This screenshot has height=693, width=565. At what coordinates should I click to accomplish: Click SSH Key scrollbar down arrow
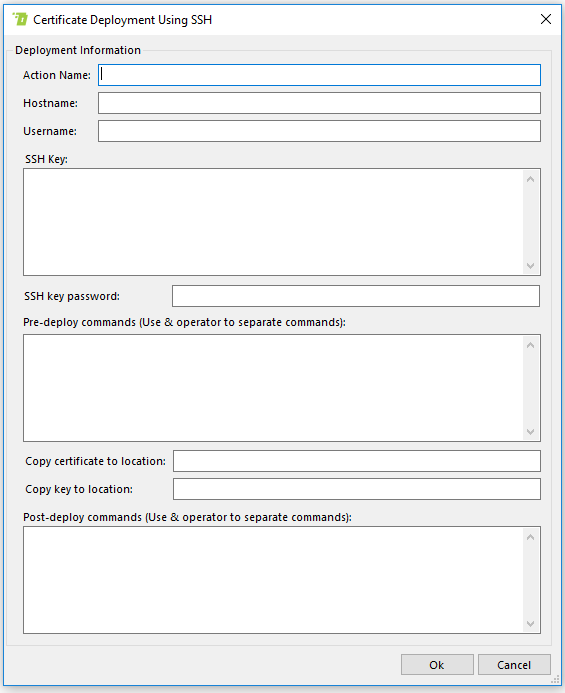[531, 266]
